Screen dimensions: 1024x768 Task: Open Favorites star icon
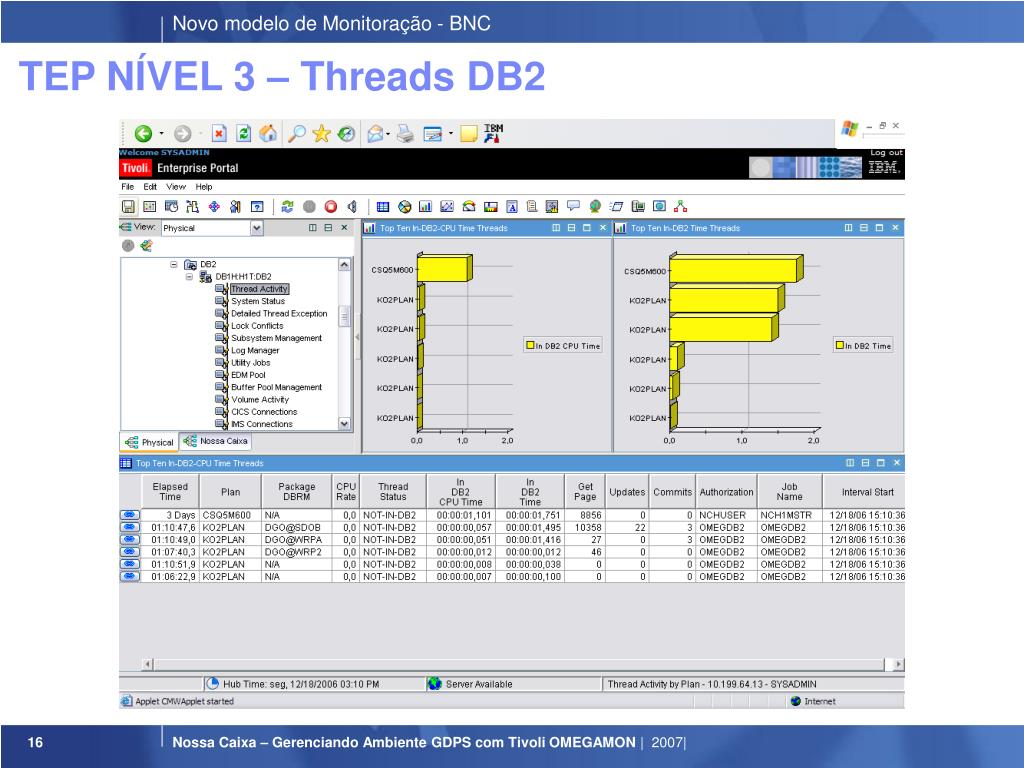(x=321, y=134)
